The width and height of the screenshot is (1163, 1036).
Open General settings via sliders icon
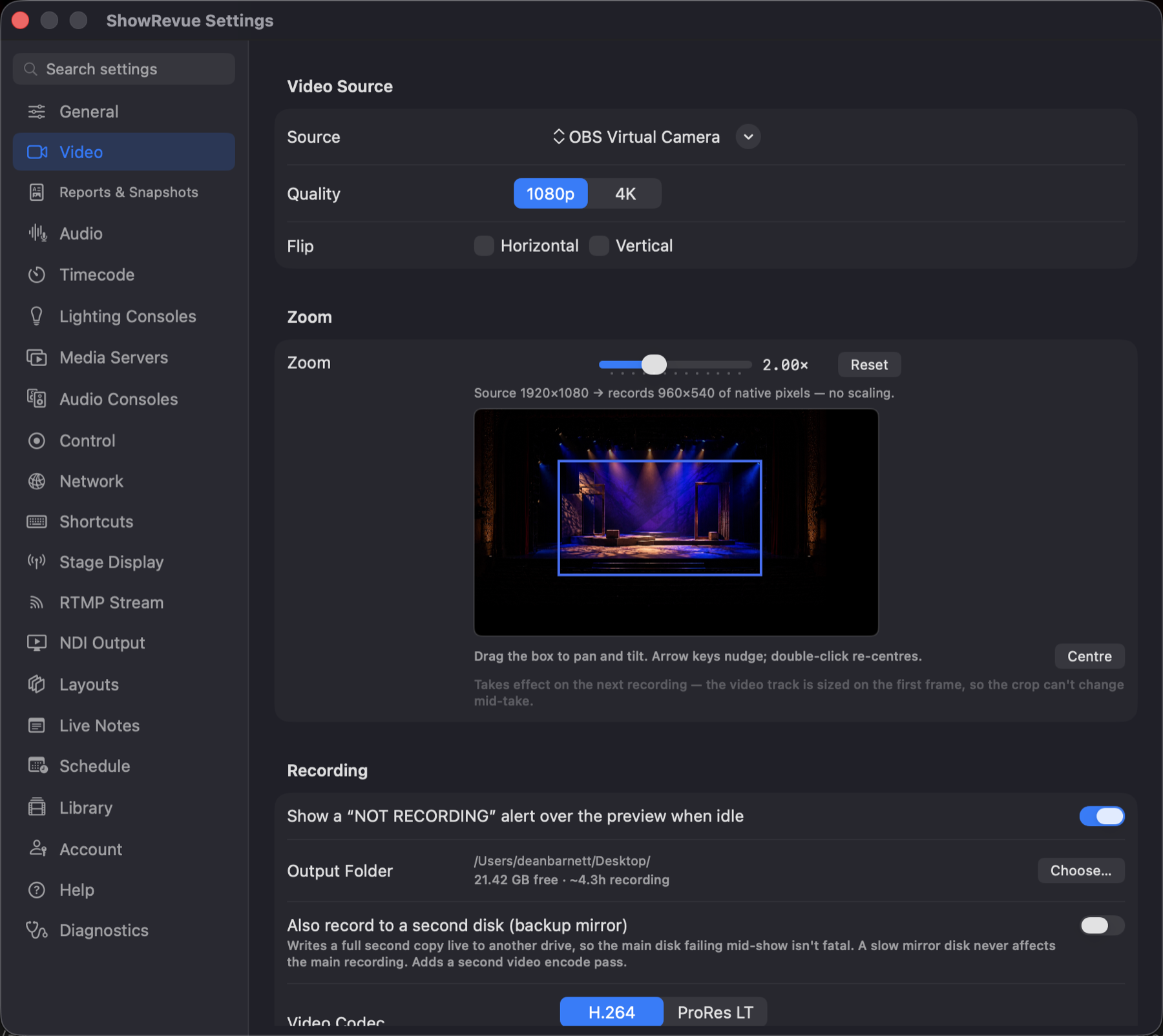pyautogui.click(x=37, y=112)
